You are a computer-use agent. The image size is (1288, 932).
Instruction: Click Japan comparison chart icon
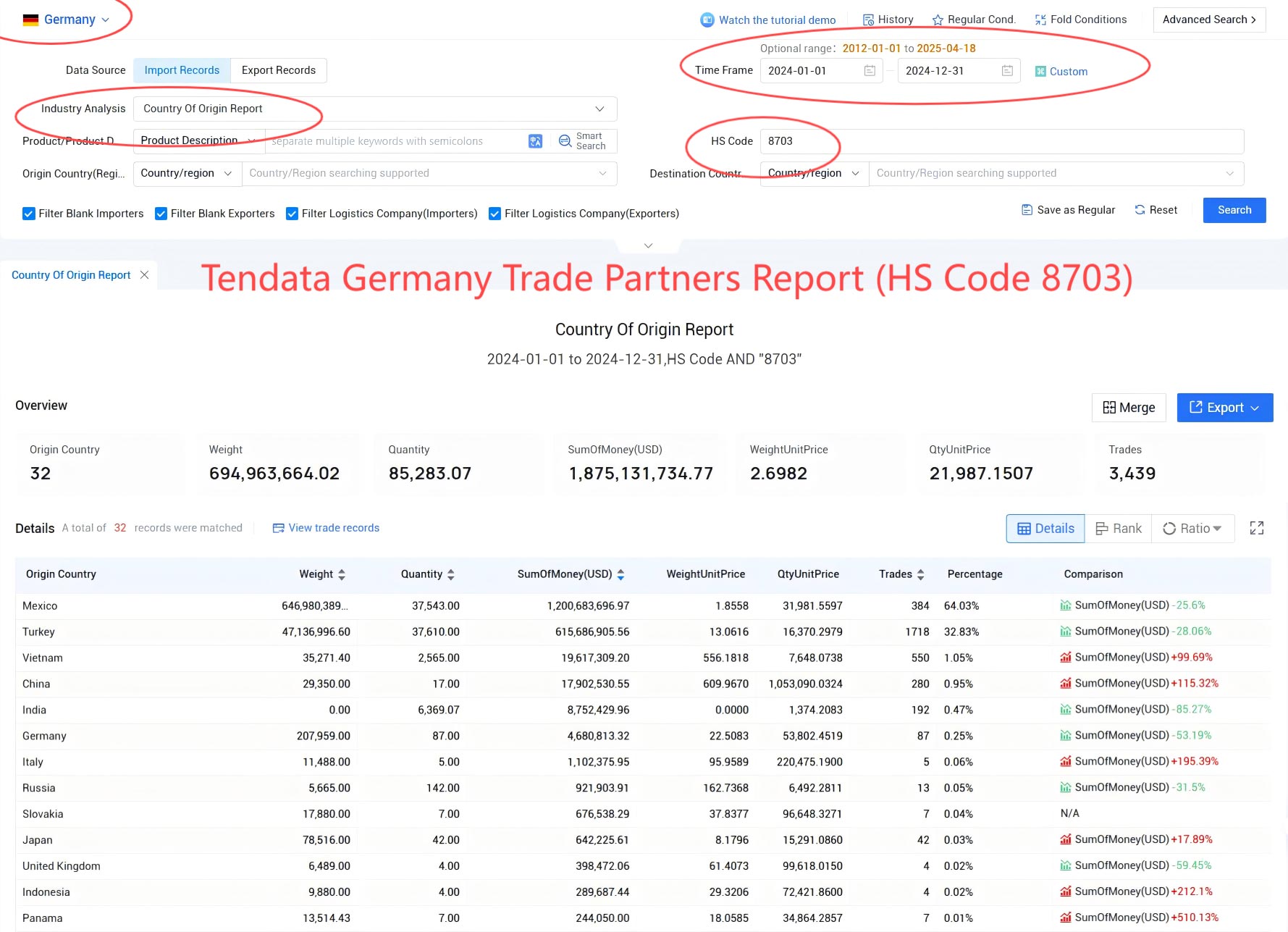coord(1066,840)
